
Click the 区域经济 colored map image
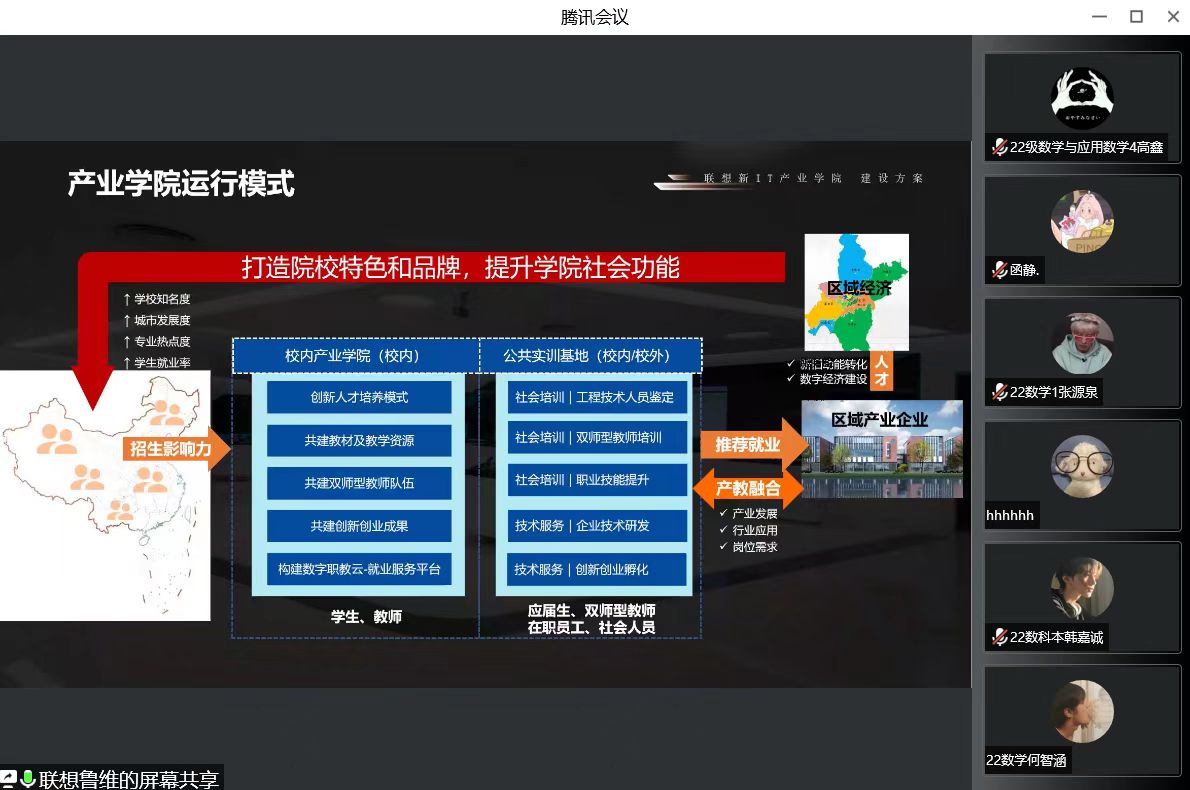(x=857, y=292)
